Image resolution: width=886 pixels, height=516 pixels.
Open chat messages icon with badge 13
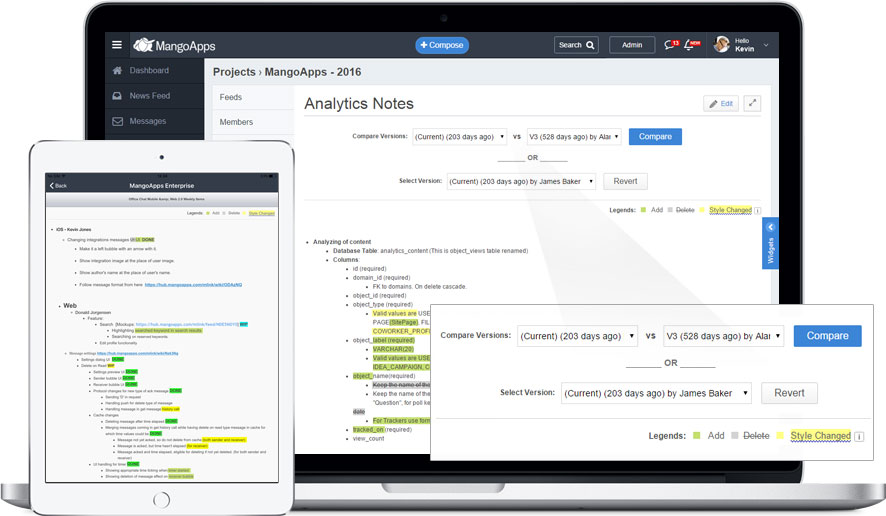coord(671,45)
